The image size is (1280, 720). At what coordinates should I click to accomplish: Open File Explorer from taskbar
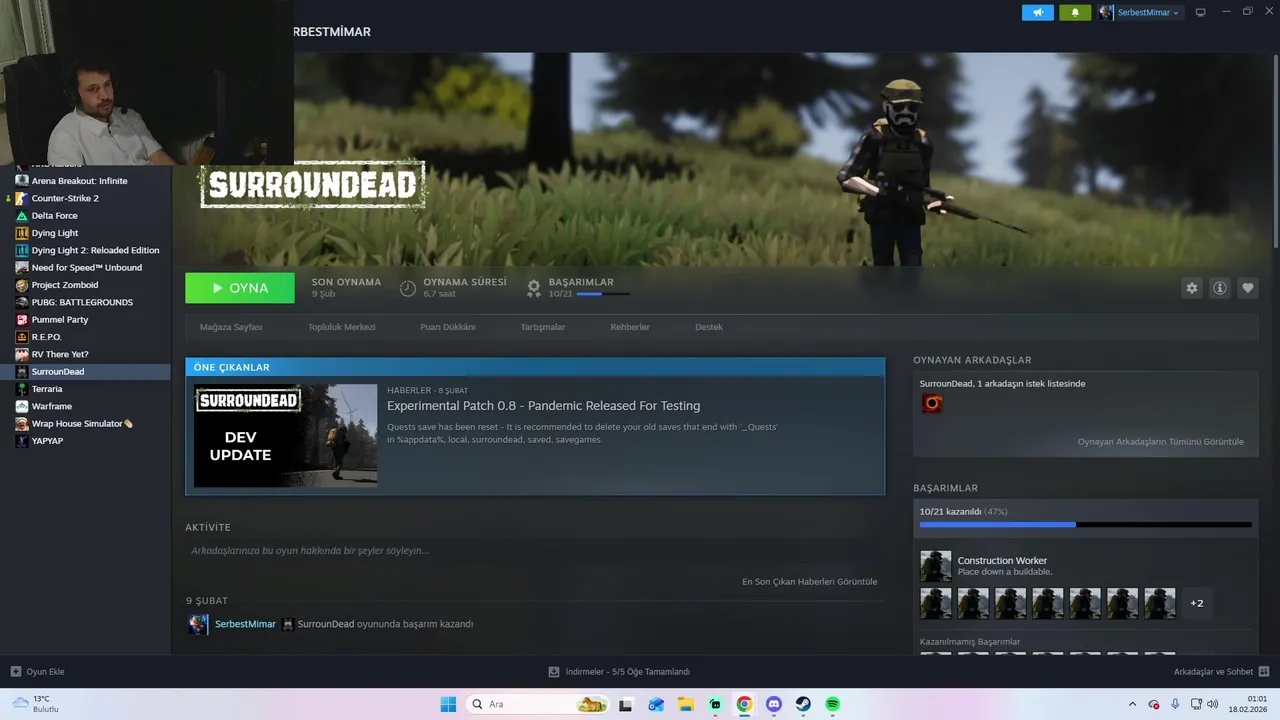point(686,704)
